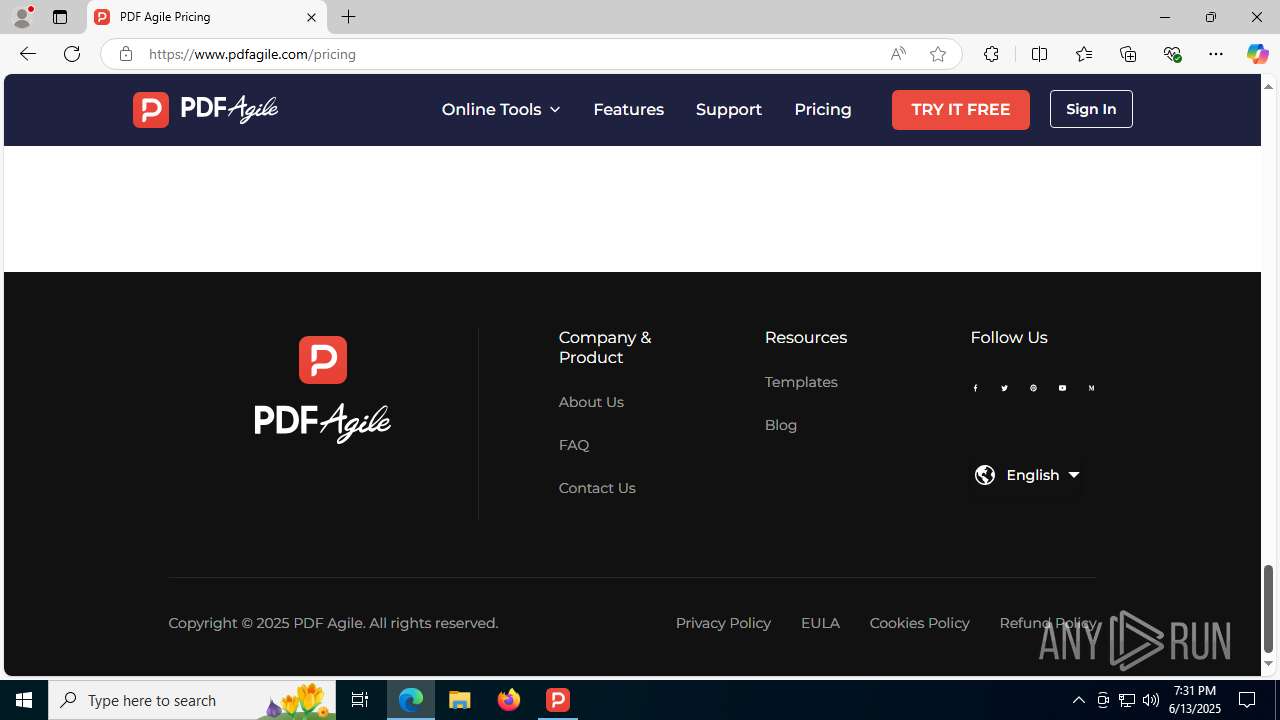Open Collections panel

1128,54
